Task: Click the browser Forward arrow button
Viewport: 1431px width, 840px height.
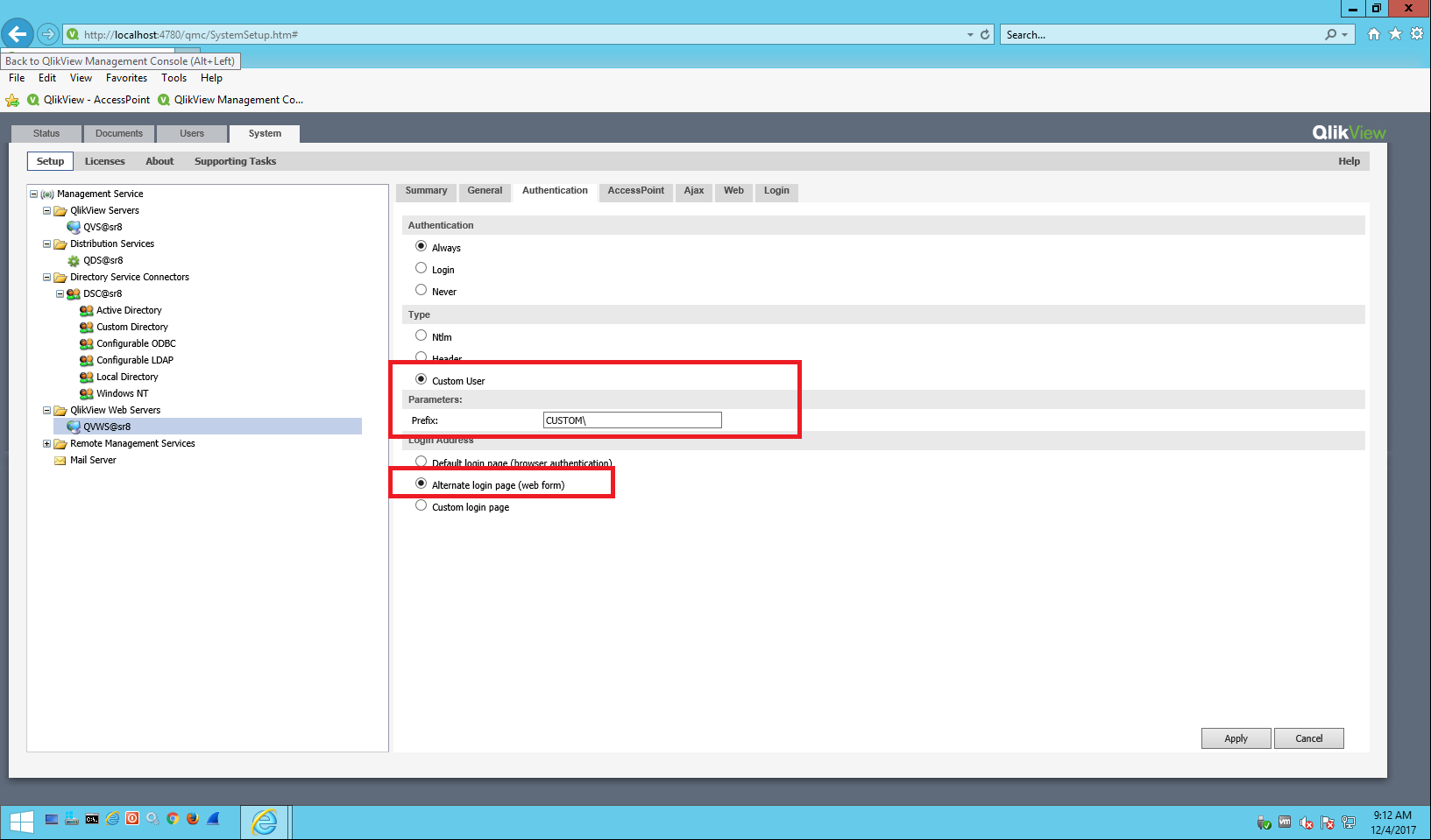Action: 48,34
